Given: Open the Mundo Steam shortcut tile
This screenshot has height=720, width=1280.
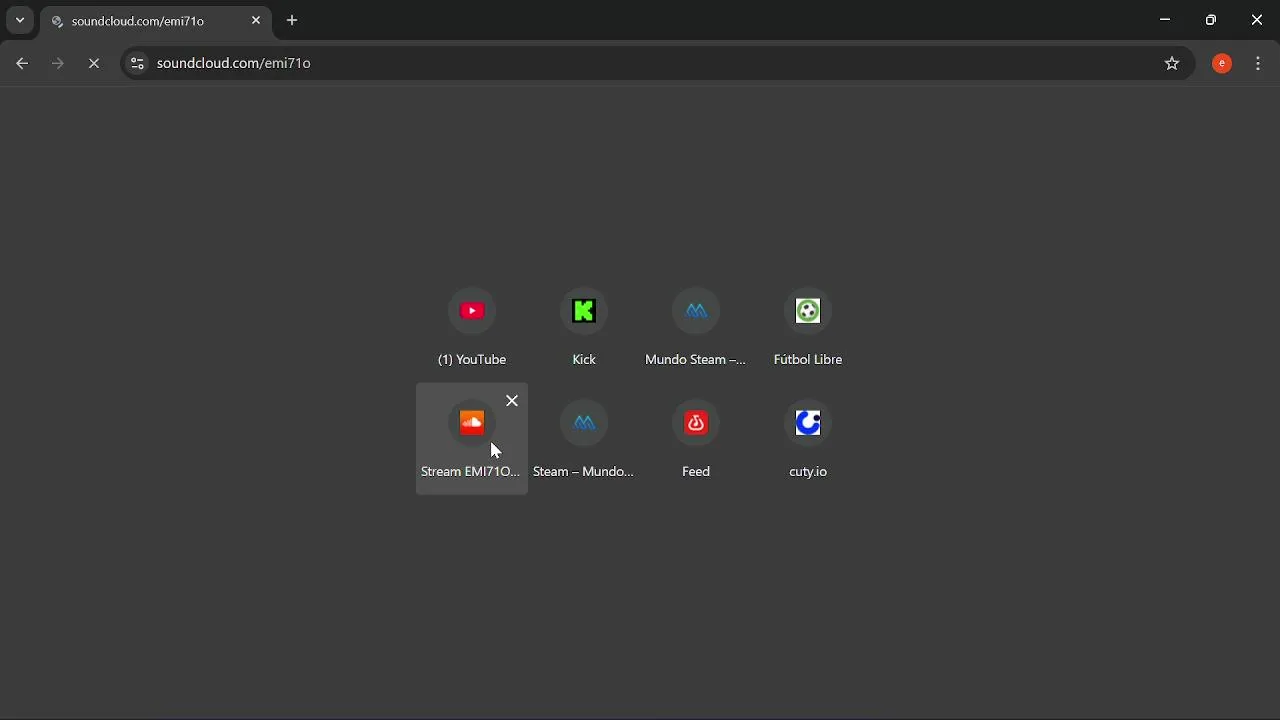Looking at the screenshot, I should [697, 327].
